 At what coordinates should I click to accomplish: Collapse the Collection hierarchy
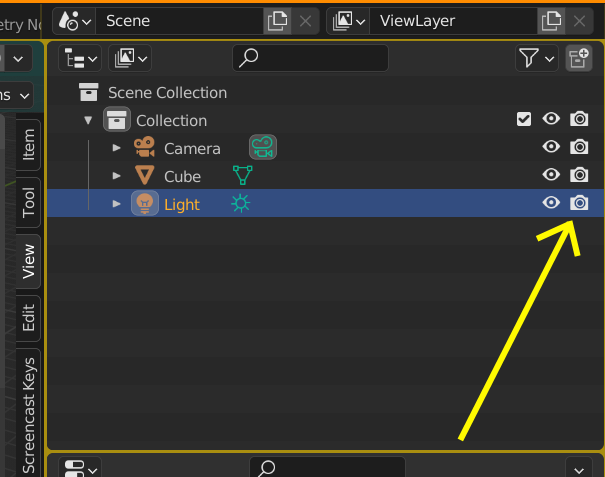[x=89, y=120]
